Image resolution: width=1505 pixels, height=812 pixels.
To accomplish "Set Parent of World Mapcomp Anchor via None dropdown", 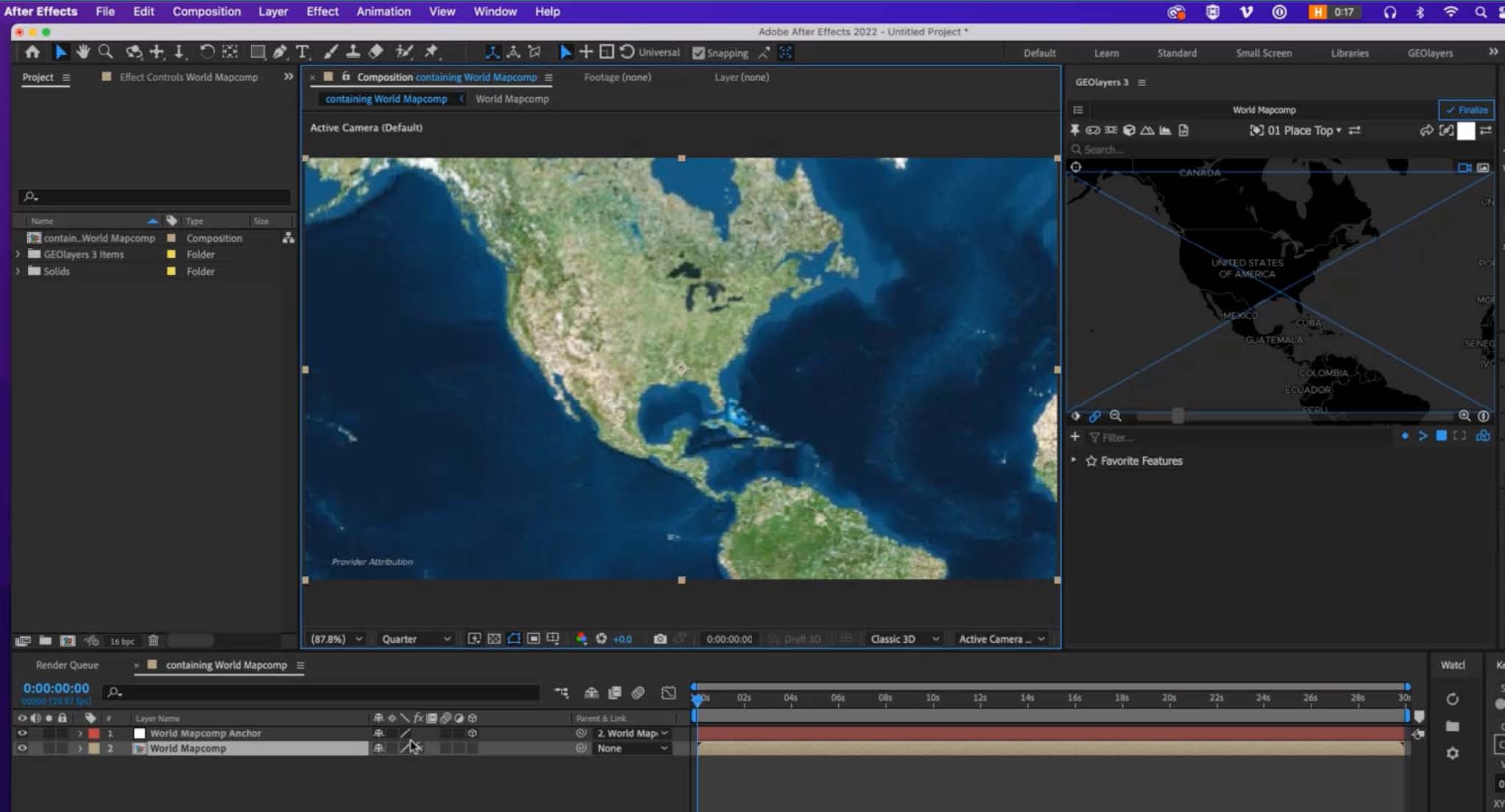I will pyautogui.click(x=631, y=748).
